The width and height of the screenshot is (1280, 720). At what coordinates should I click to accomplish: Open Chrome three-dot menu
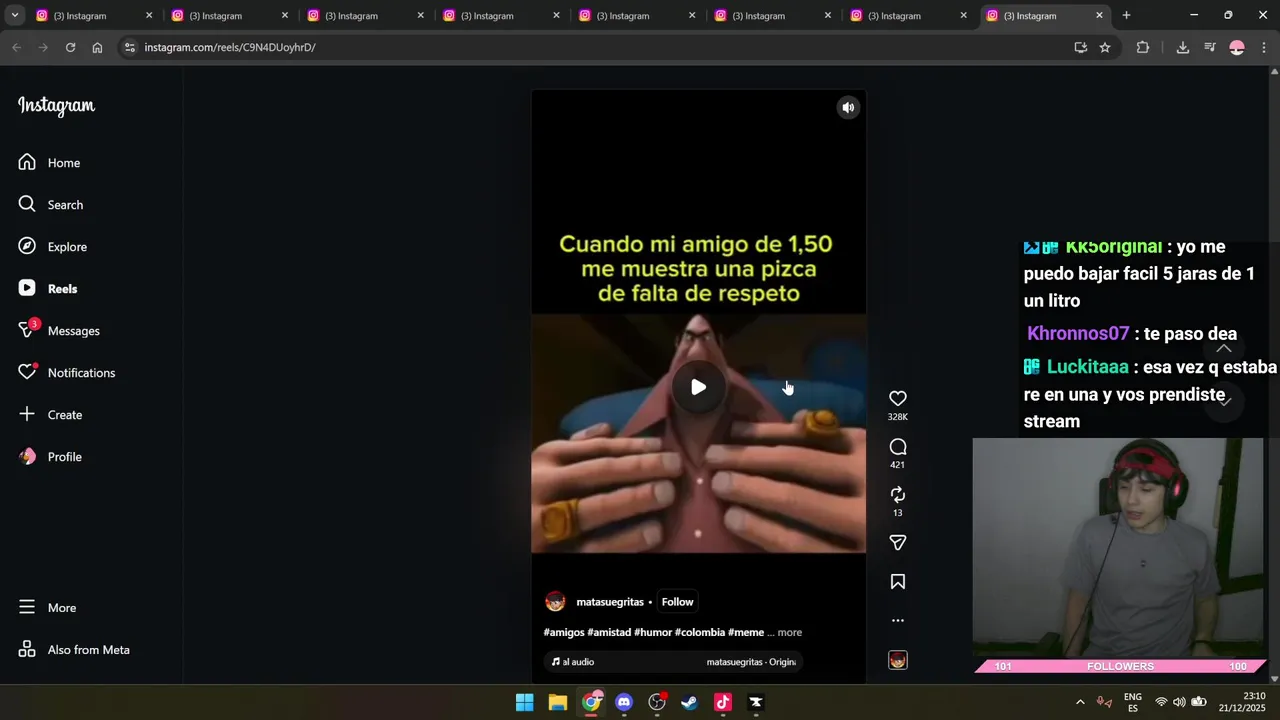(x=1264, y=47)
